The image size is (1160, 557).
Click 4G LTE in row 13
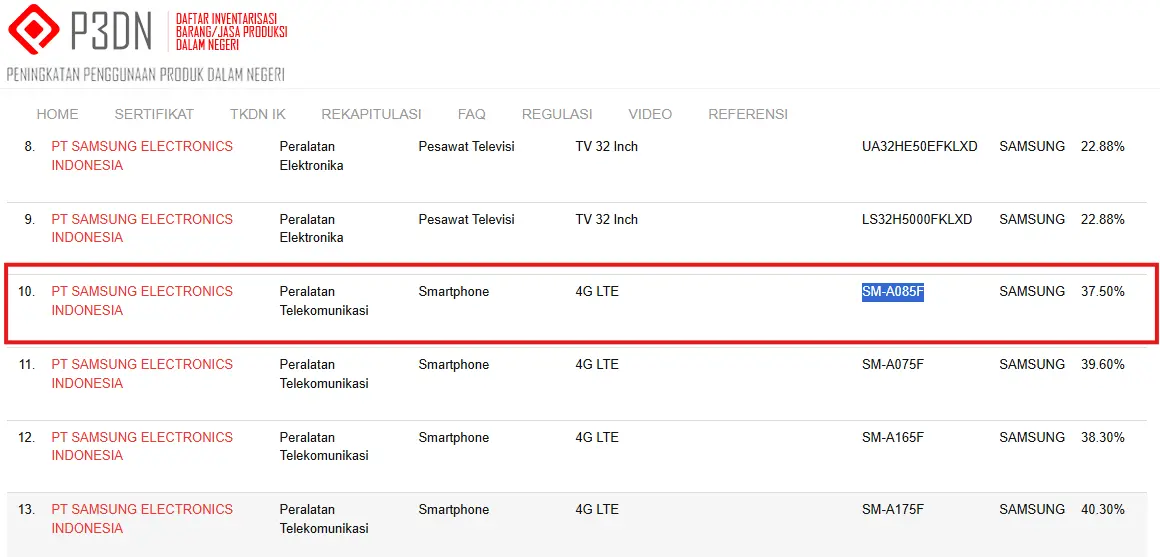pos(597,510)
